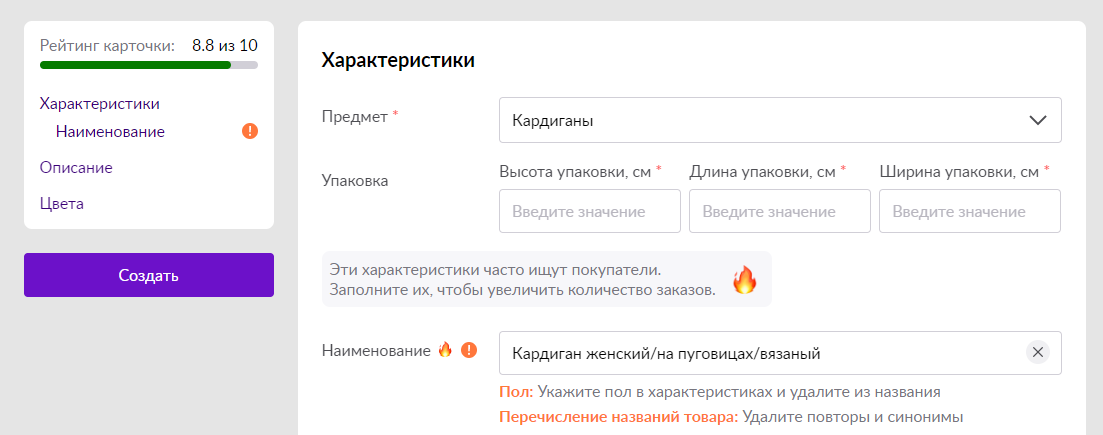
Task: Click the large flame emoji in the hint banner
Action: pos(744,279)
